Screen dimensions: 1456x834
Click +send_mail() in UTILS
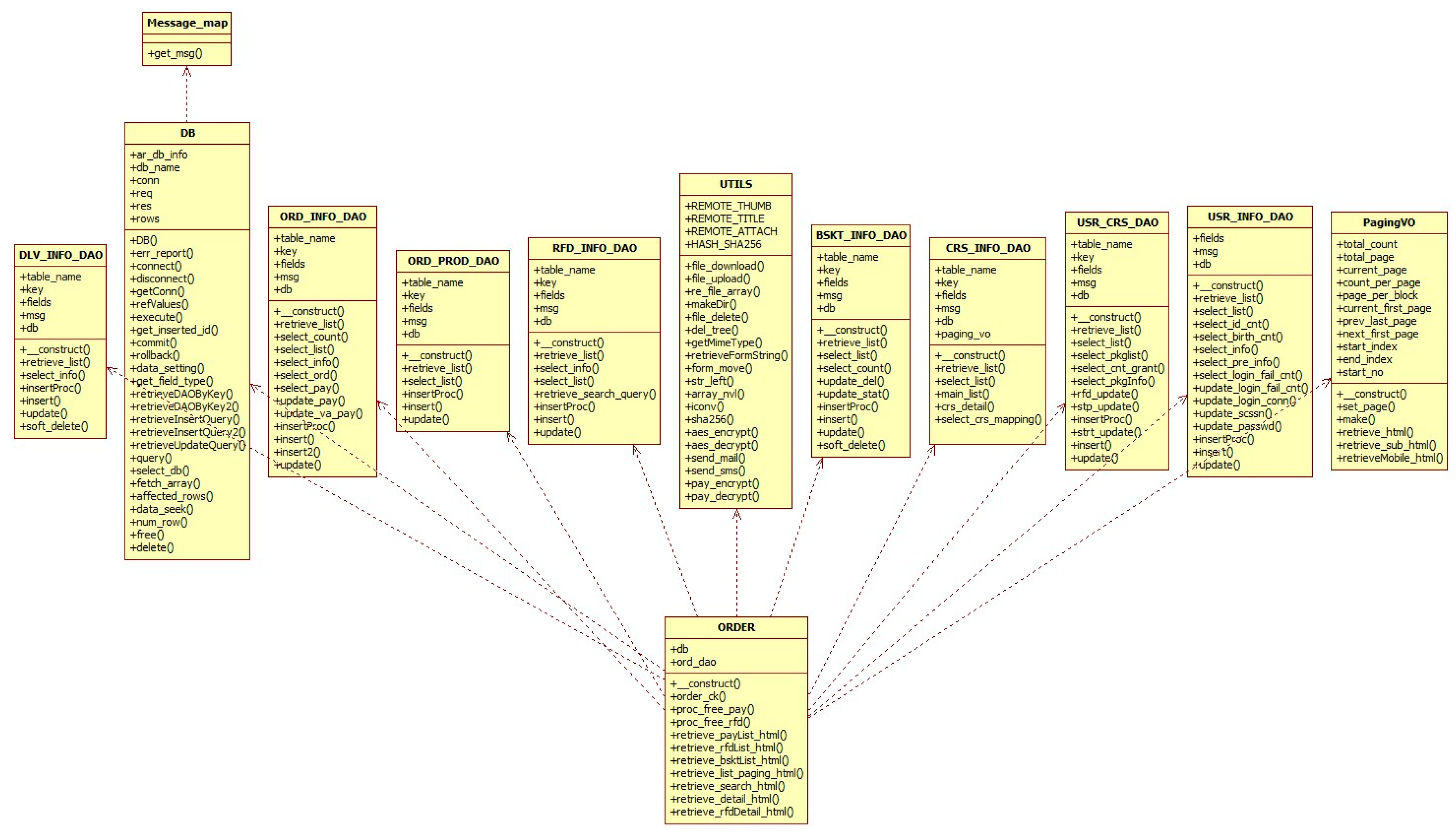coord(715,458)
